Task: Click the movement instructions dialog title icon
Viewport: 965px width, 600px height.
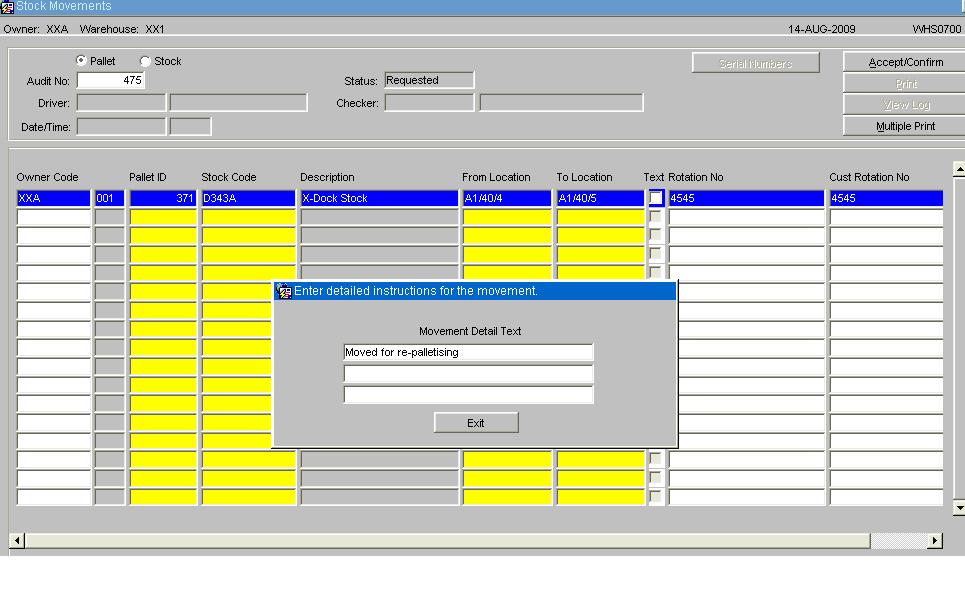Action: coord(284,291)
